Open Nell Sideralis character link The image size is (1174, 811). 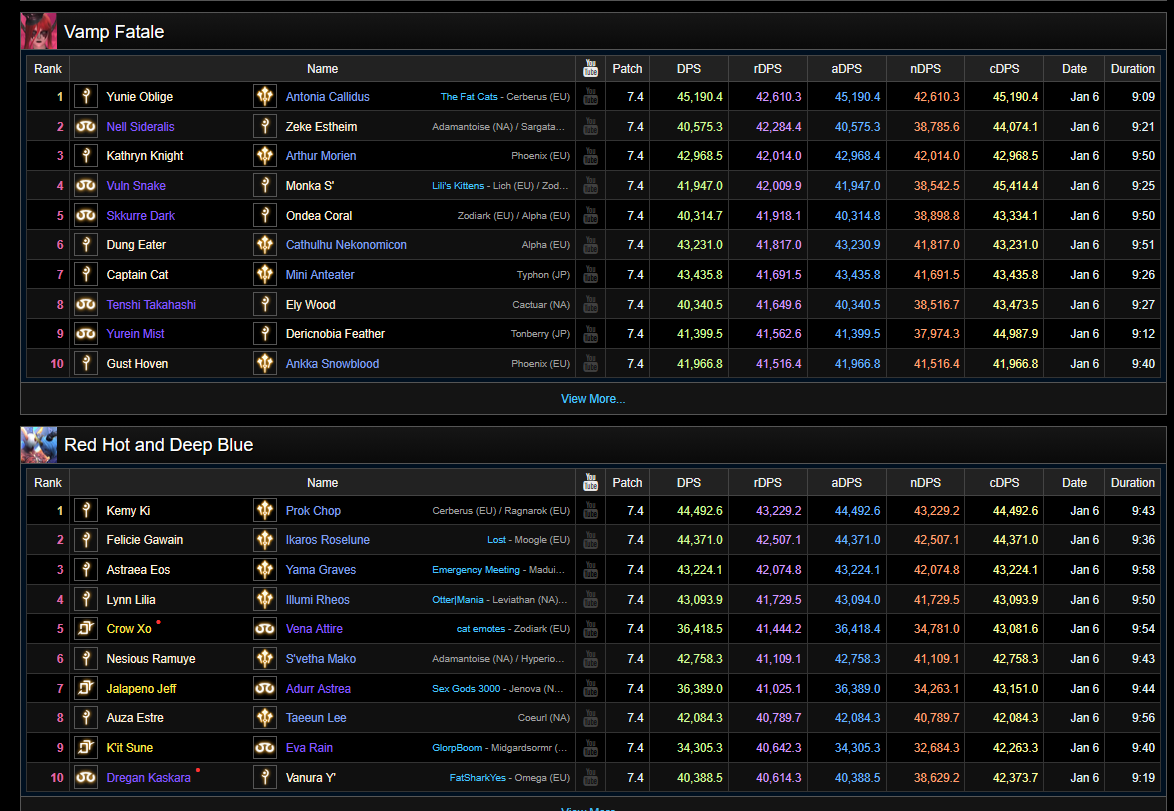pos(140,127)
